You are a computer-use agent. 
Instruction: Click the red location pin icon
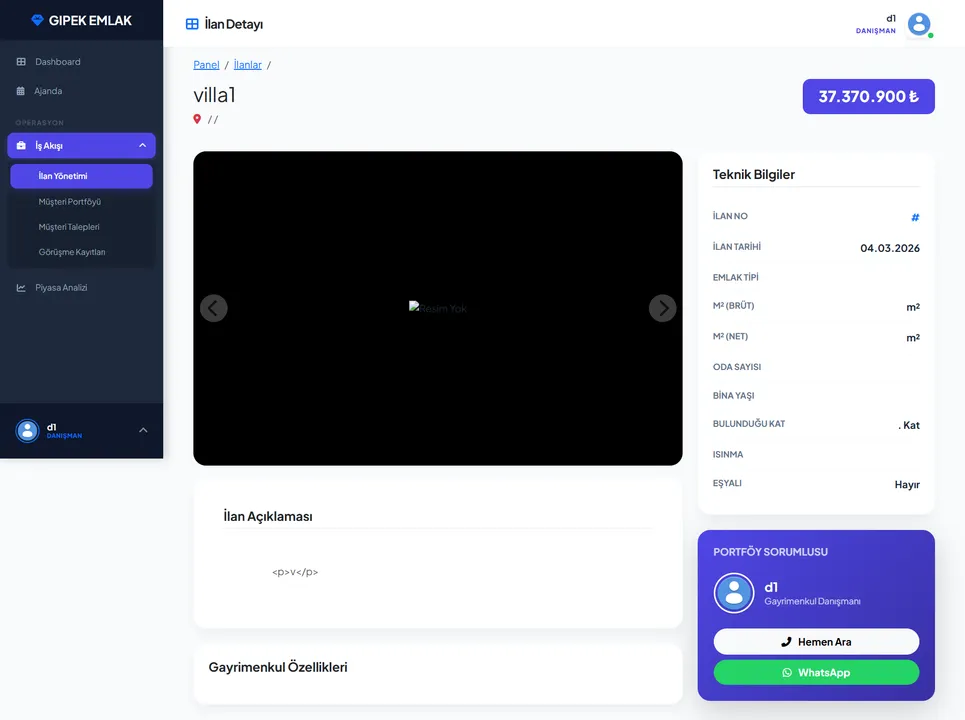point(197,119)
